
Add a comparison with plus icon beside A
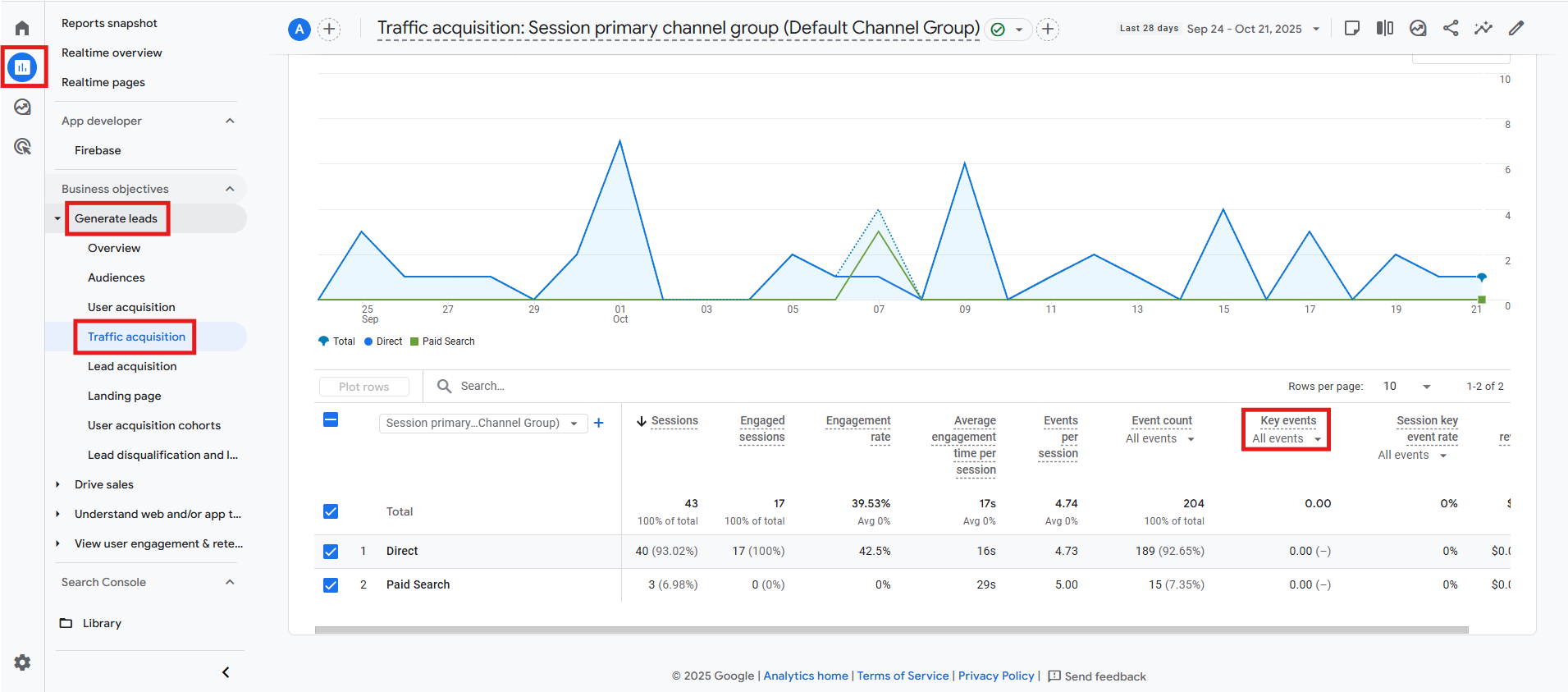coord(329,30)
